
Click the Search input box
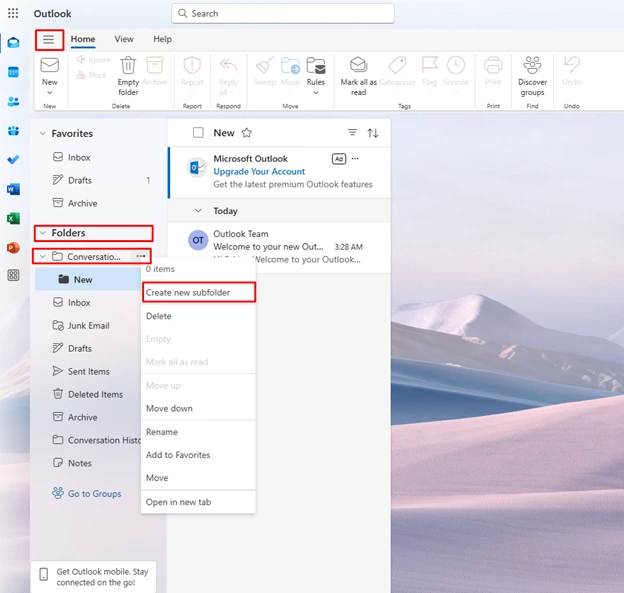point(283,14)
